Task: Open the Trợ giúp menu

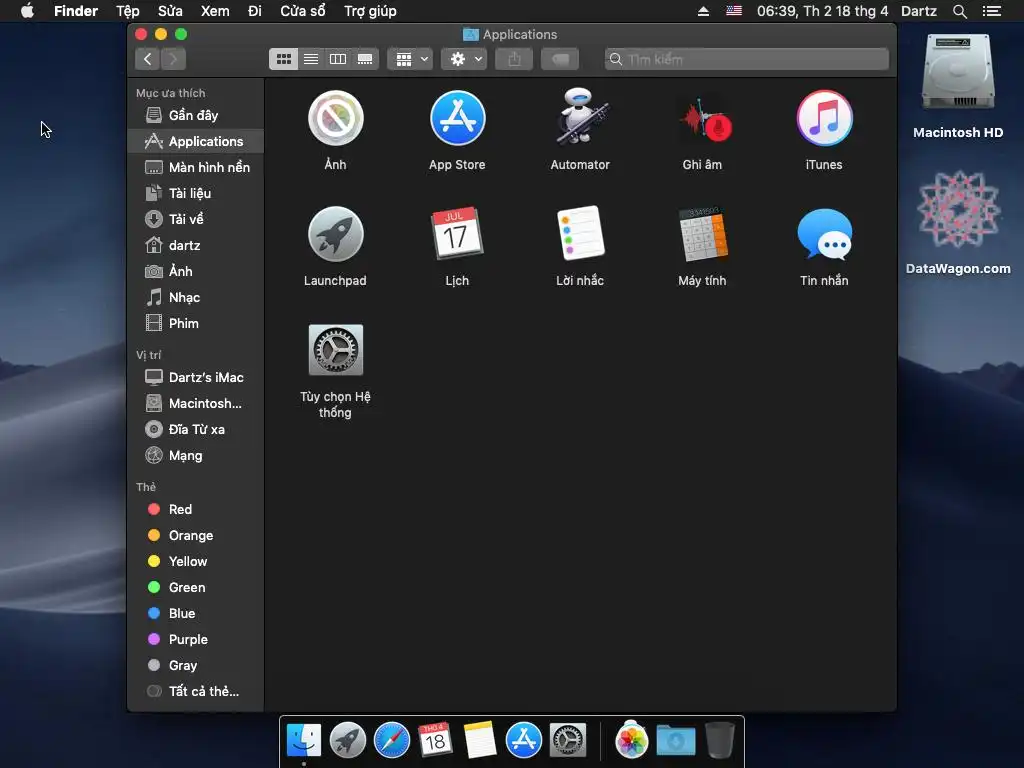Action: [370, 11]
